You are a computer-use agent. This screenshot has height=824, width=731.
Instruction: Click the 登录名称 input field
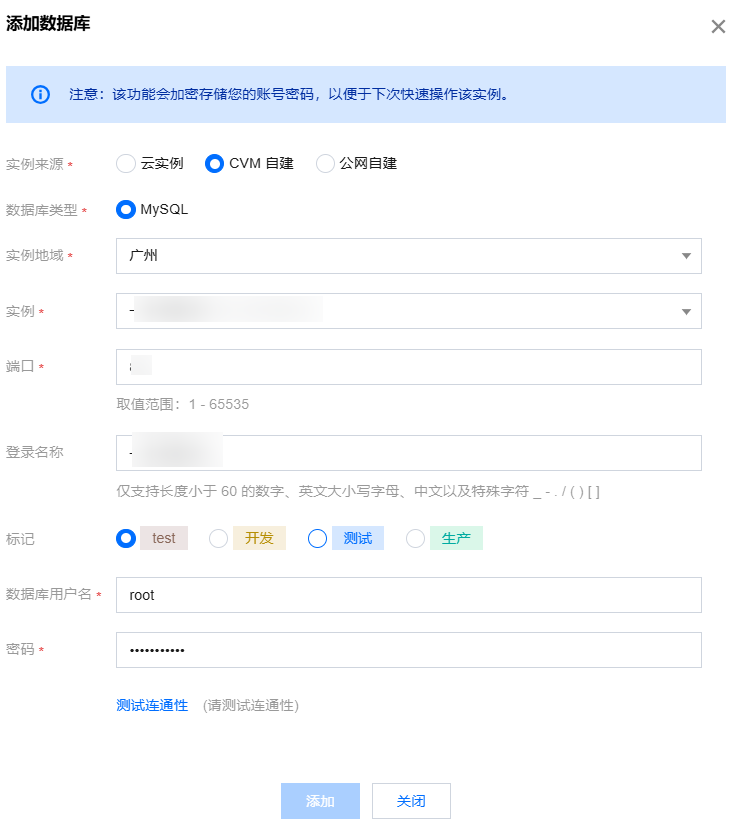[408, 453]
